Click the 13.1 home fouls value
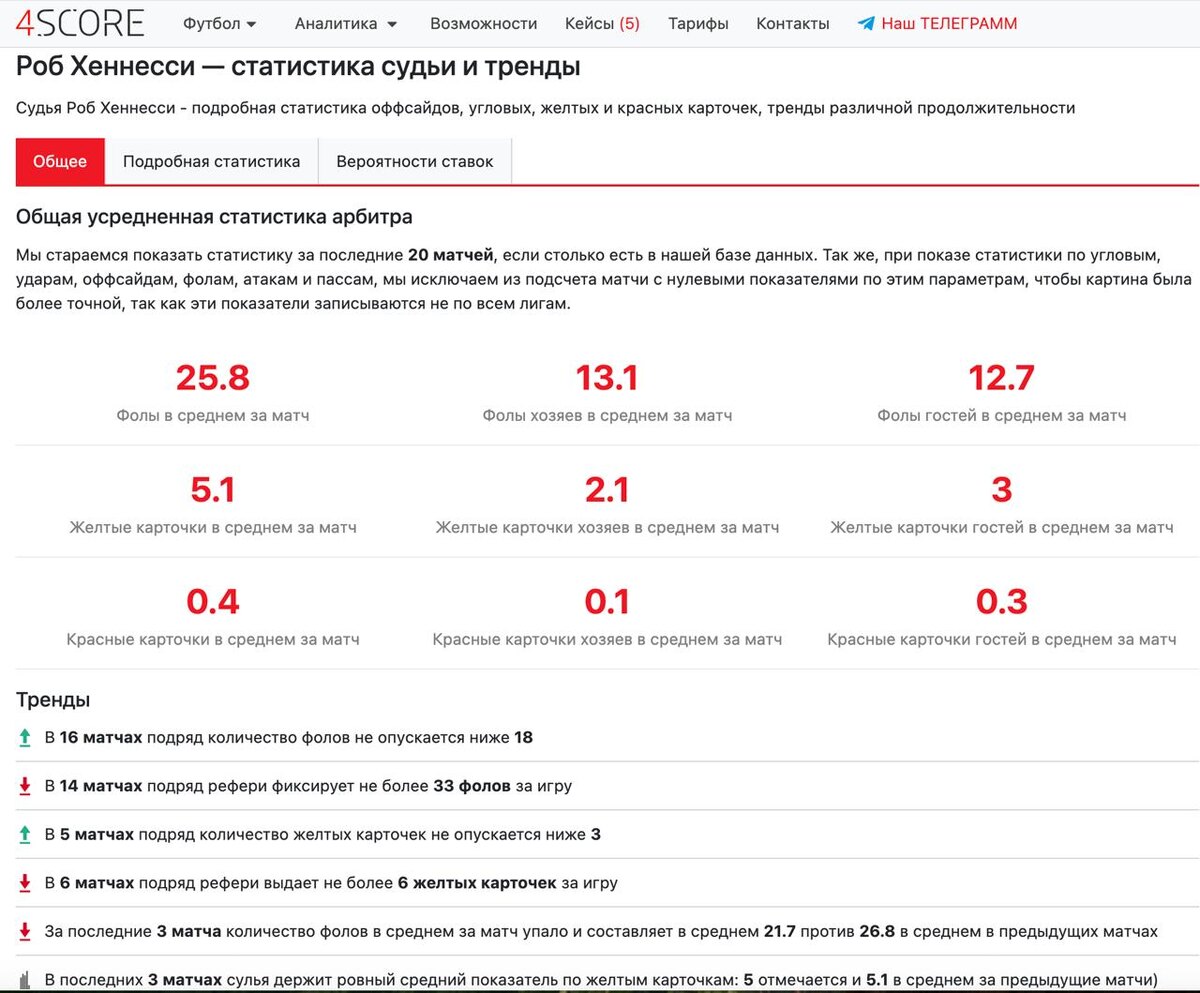The height and width of the screenshot is (993, 1200). [x=607, y=378]
